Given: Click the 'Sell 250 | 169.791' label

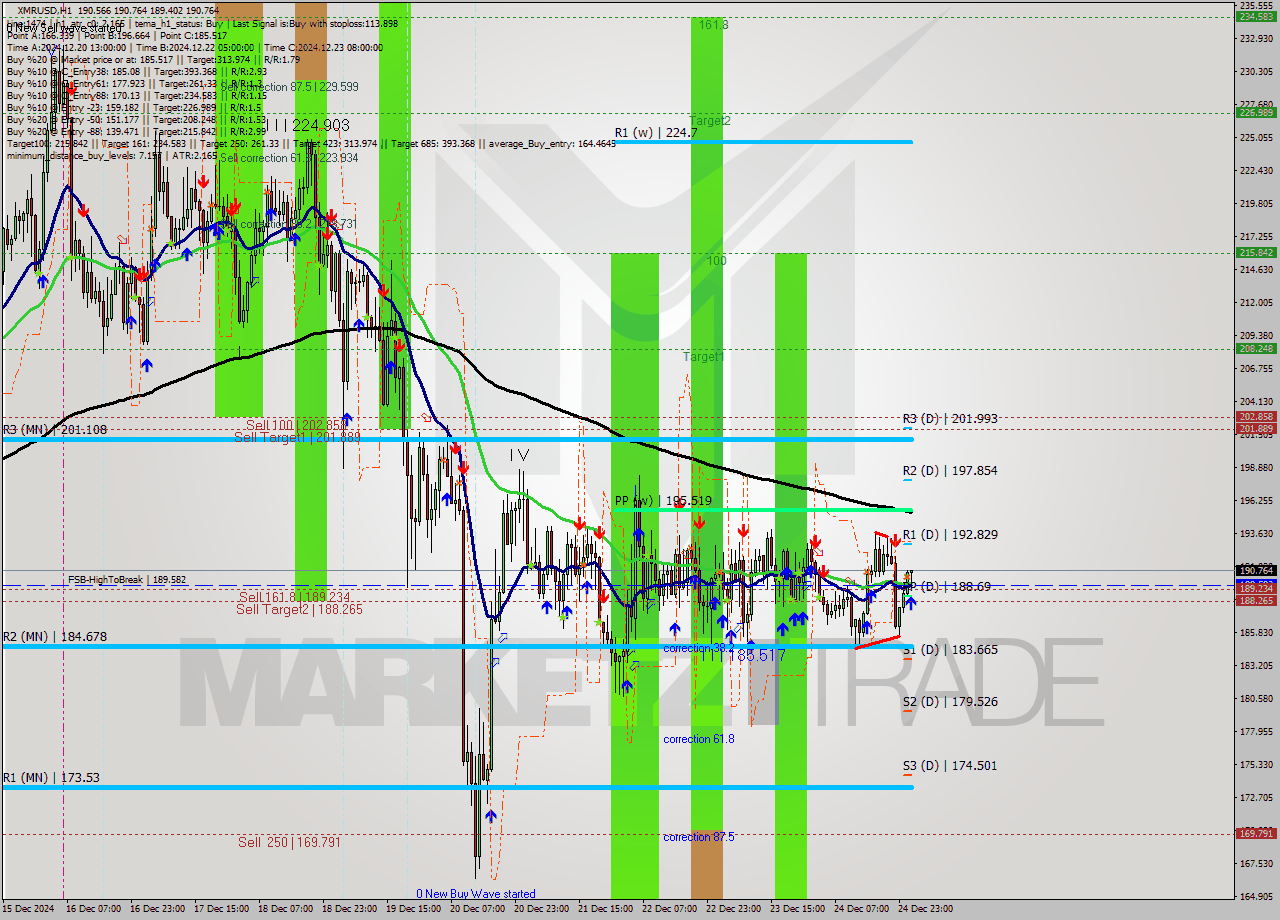Looking at the screenshot, I should point(289,842).
